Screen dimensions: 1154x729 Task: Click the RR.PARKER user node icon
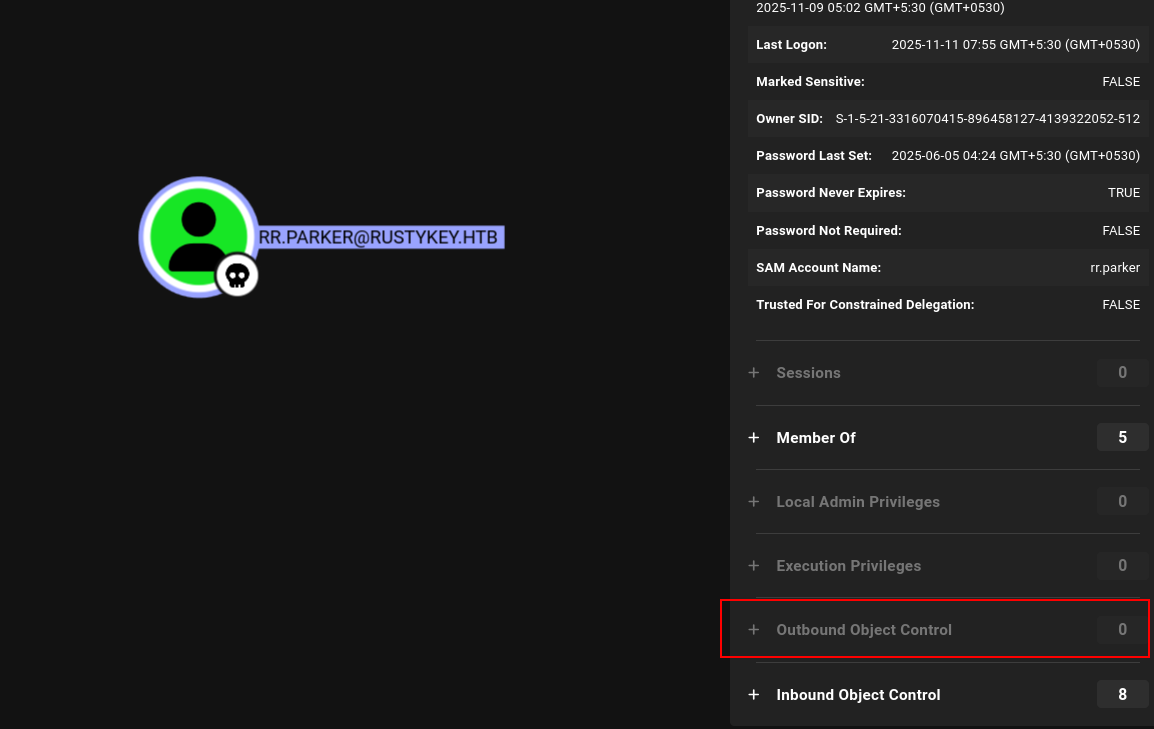point(198,236)
